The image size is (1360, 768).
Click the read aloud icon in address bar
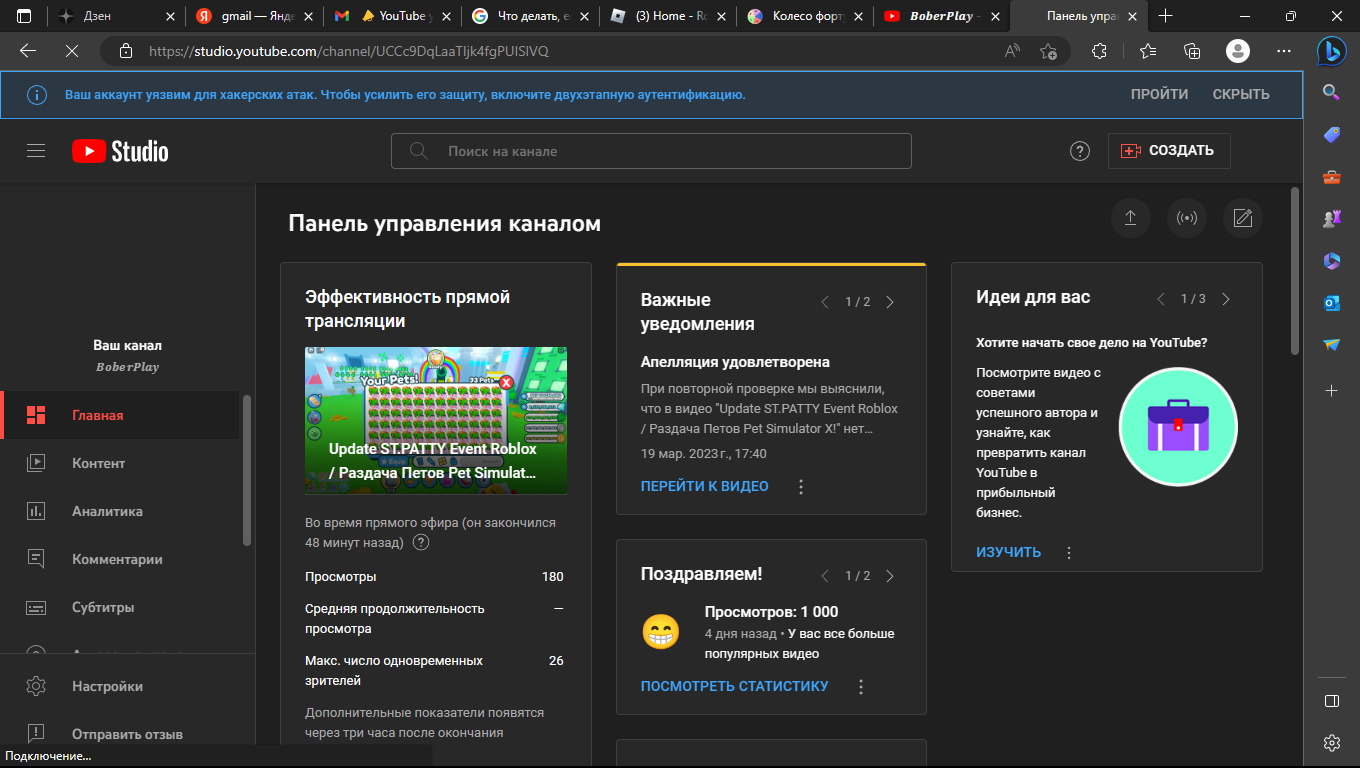click(x=1012, y=51)
